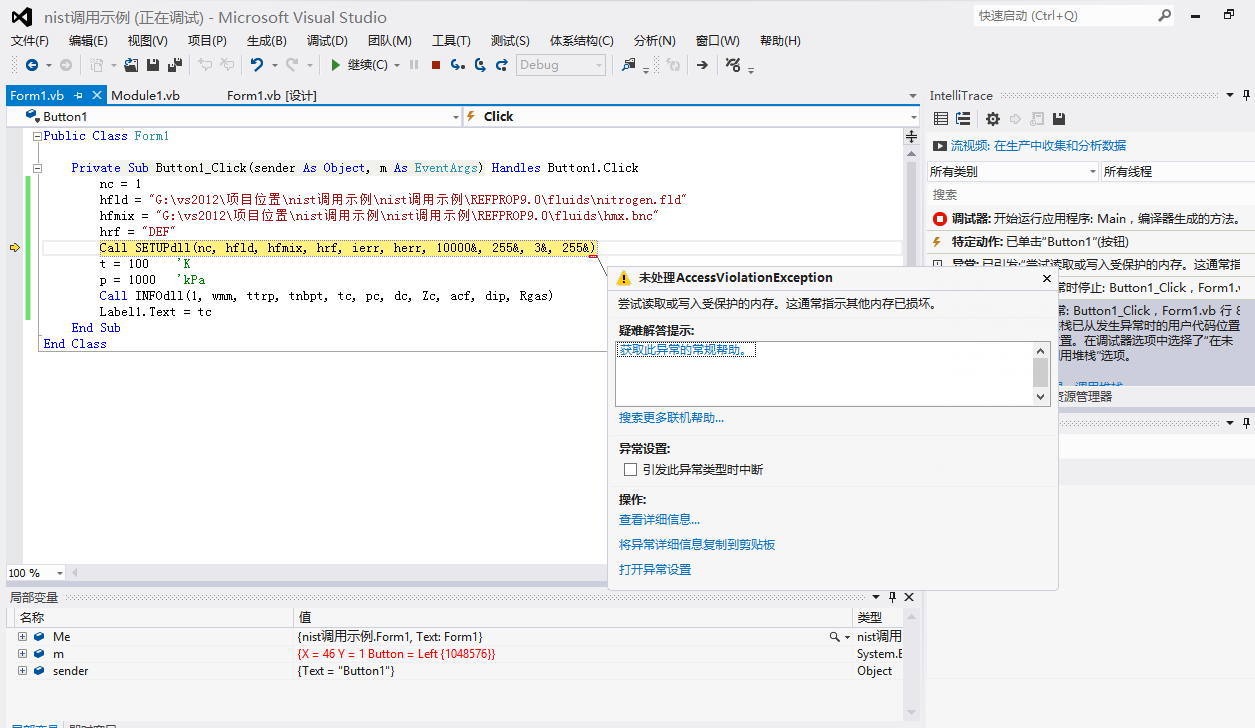Stop debugging with the red square icon
The width and height of the screenshot is (1255, 728).
click(435, 65)
